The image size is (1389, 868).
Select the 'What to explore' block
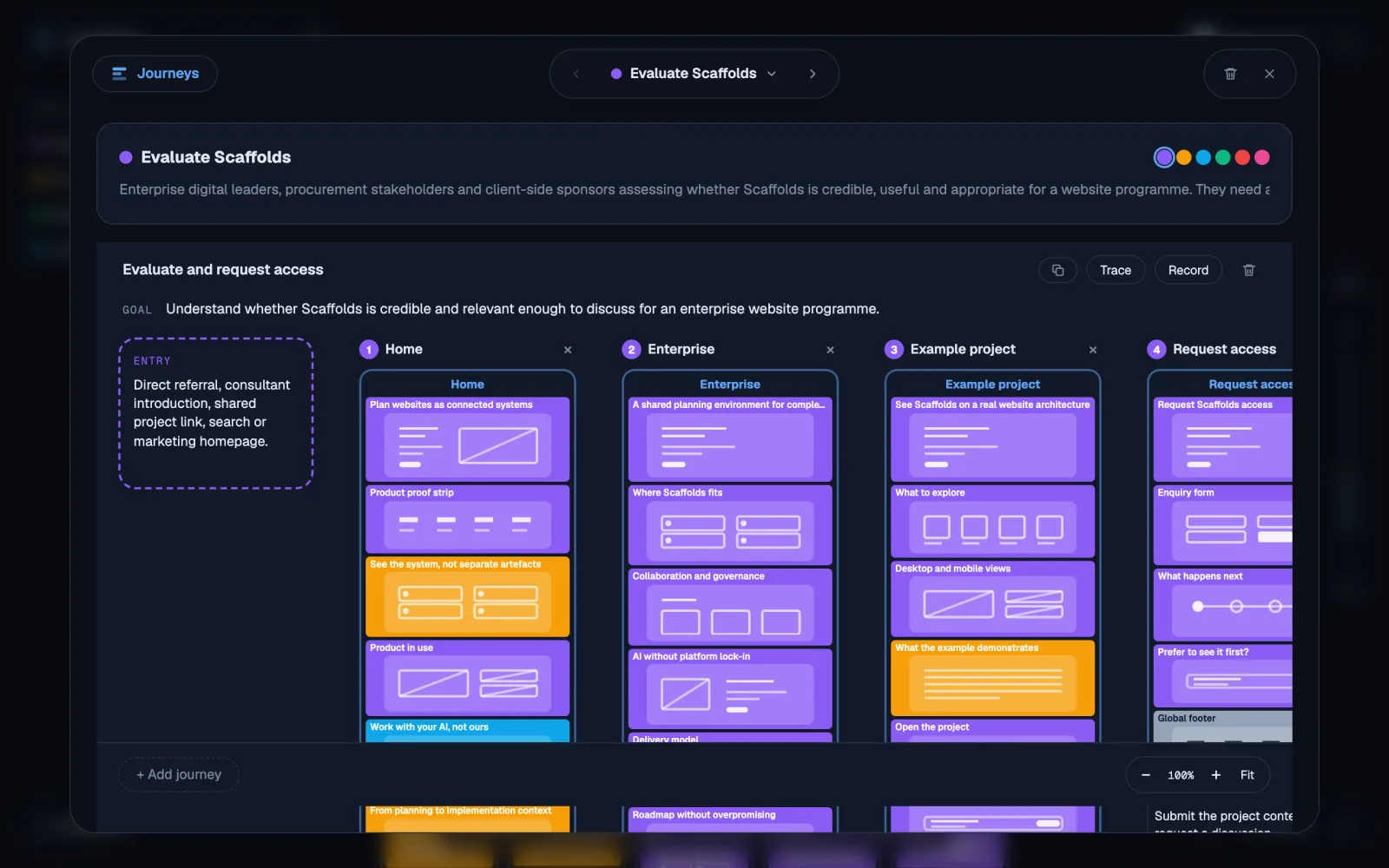click(x=992, y=521)
